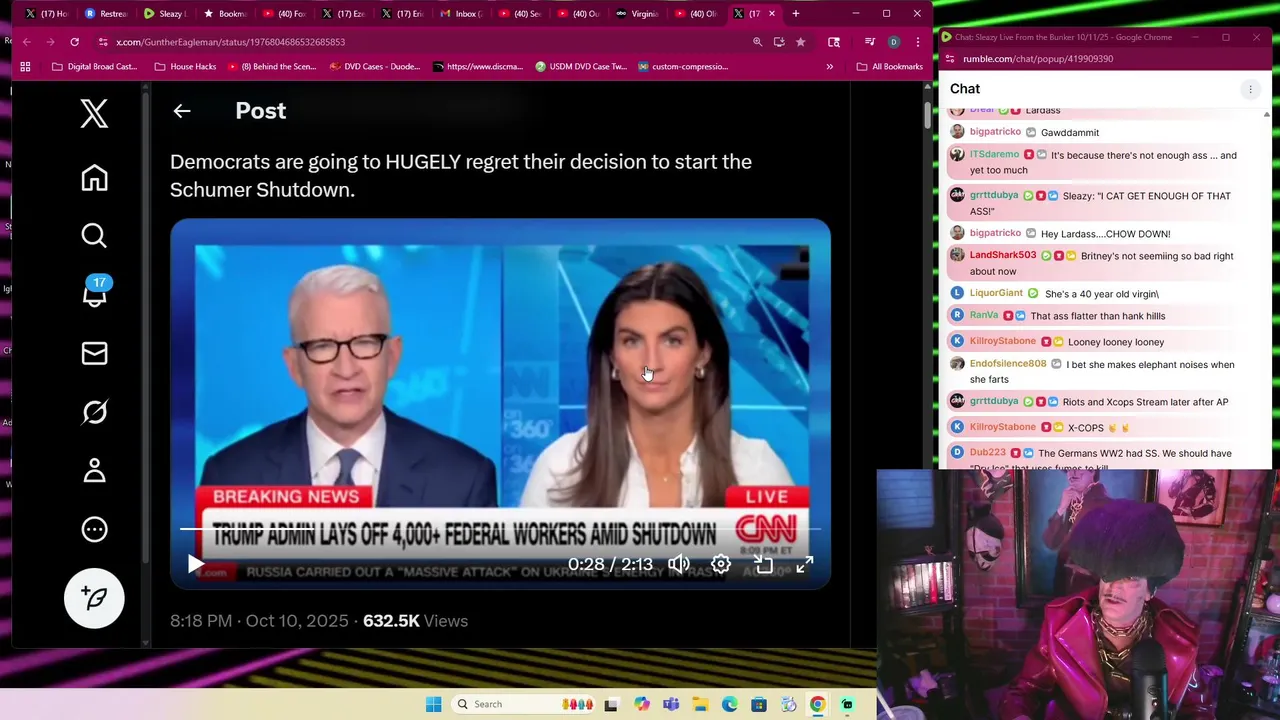The image size is (1280, 720).
Task: Open the Behind the Scen... bookmark
Action: [x=272, y=67]
